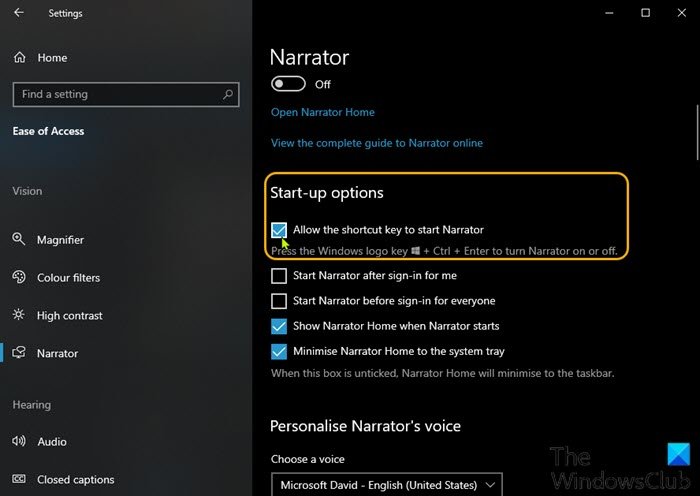Close the Settings window
The height and width of the screenshot is (496, 700).
pyautogui.click(x=682, y=13)
